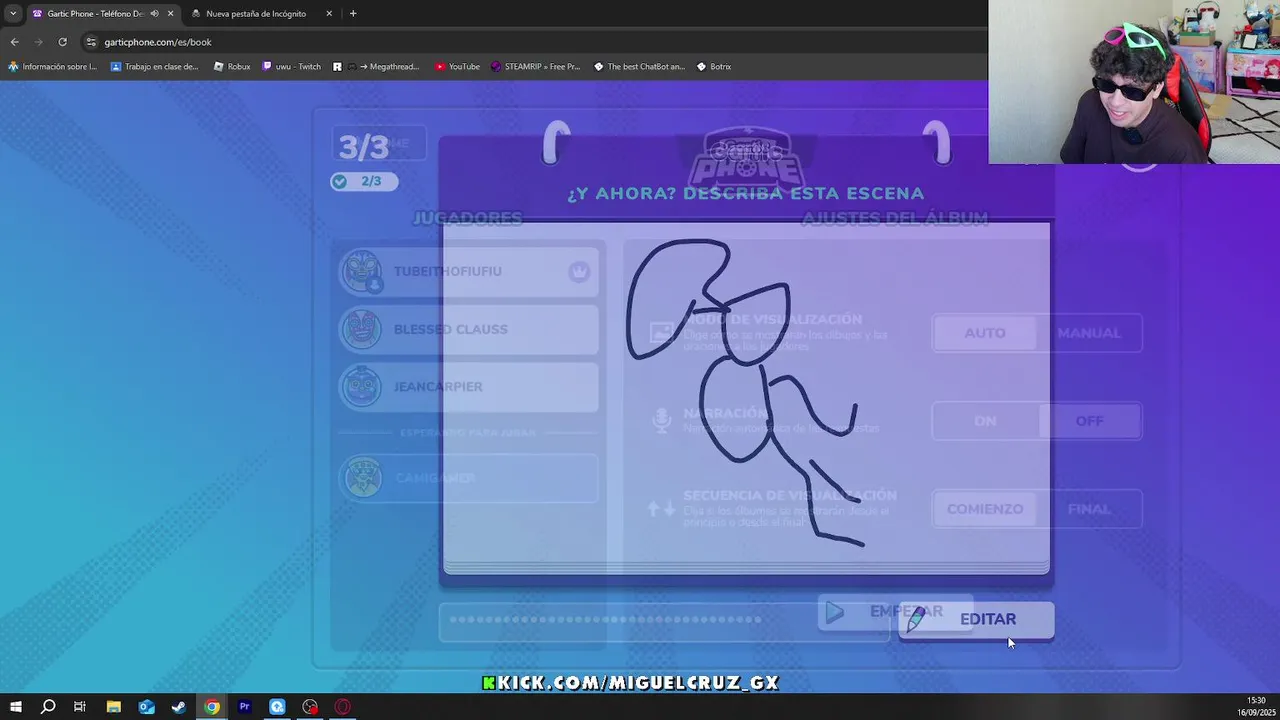Image resolution: width=1280 pixels, height=720 pixels.
Task: Click the blue upload-arrow app taskbar icon
Action: [x=277, y=707]
